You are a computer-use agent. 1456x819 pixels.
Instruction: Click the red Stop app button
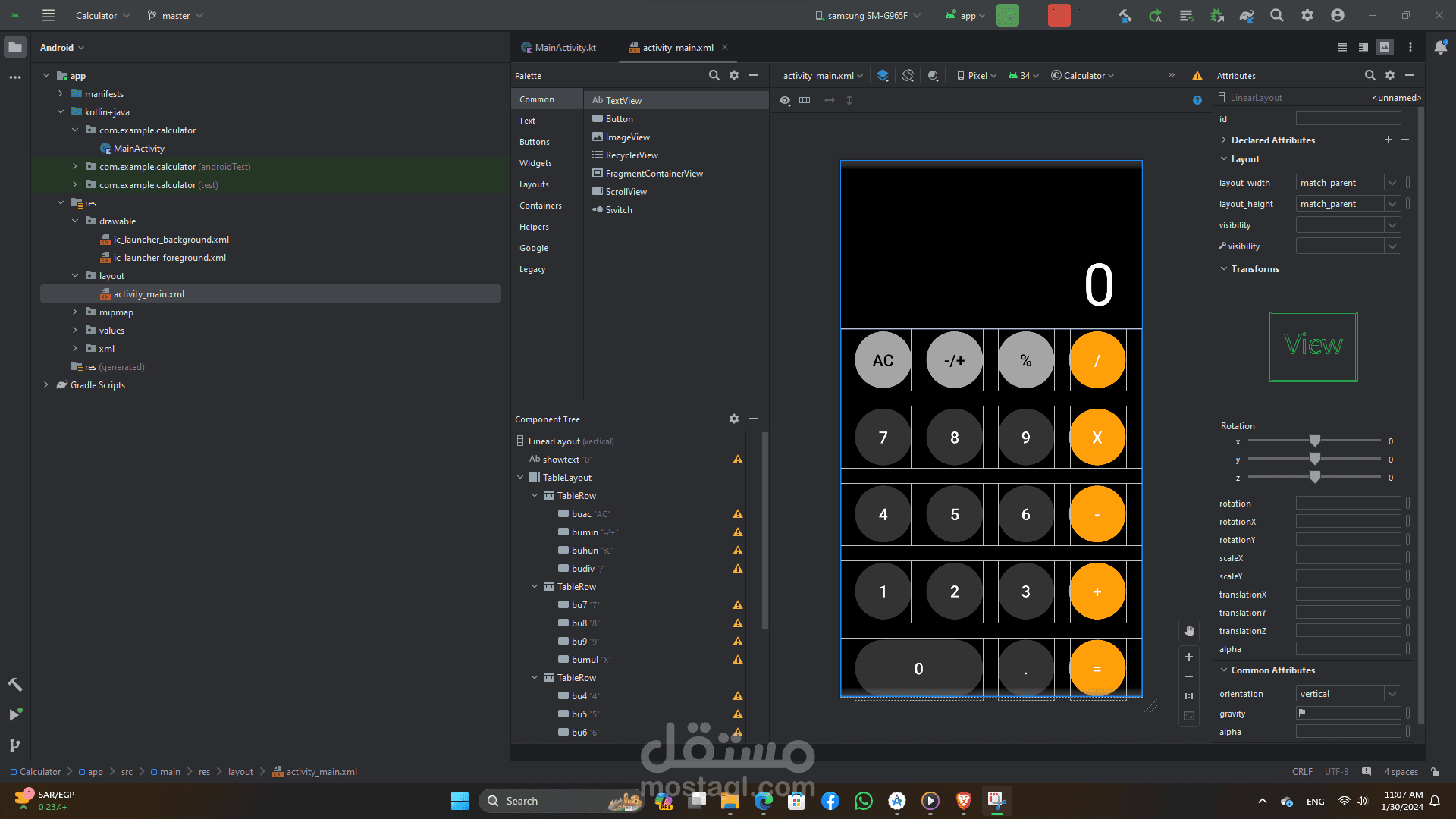click(1059, 15)
